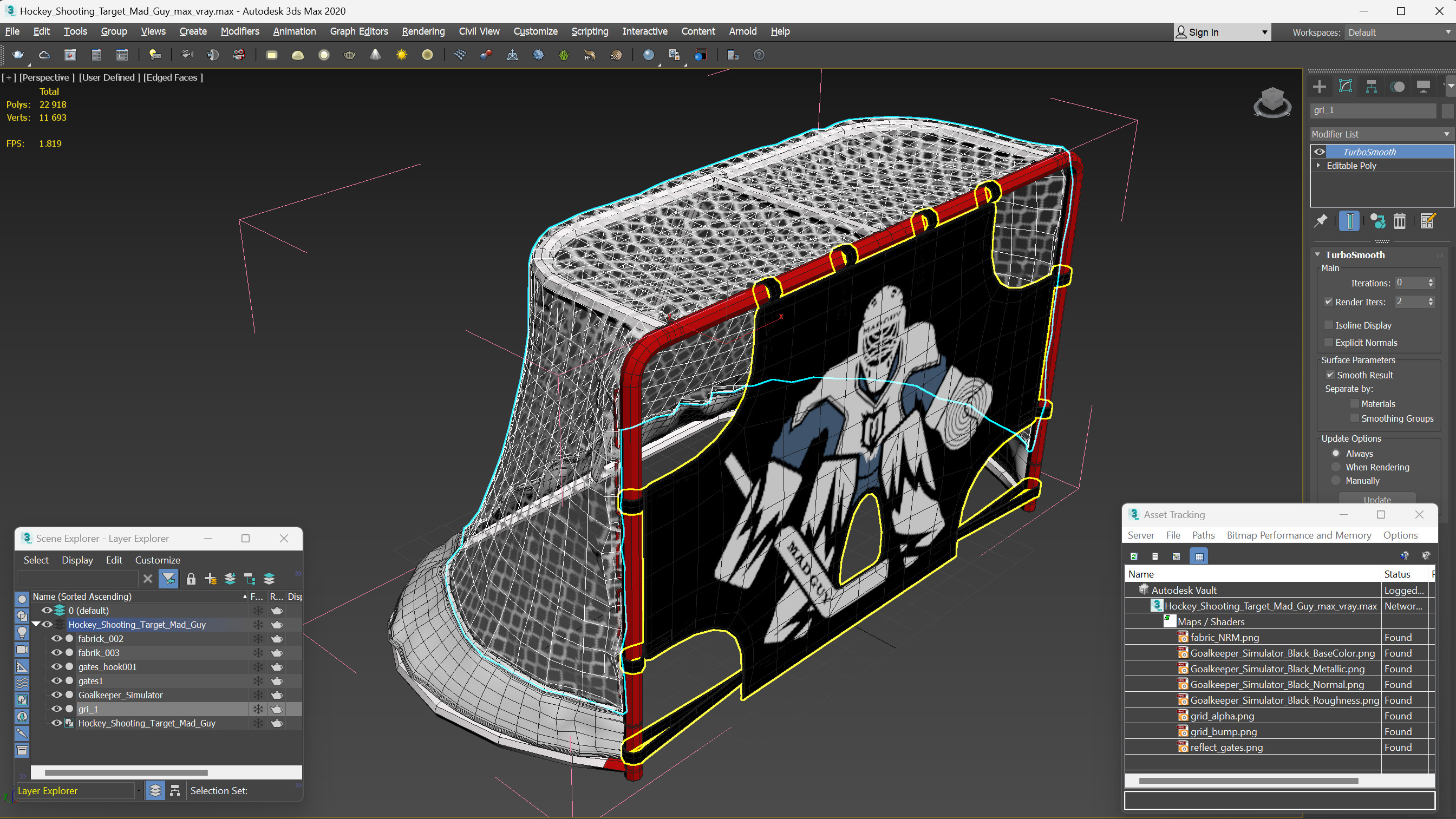Click Configure Modifier Sets icon
The width and height of the screenshot is (1456, 819).
pos(1428,221)
